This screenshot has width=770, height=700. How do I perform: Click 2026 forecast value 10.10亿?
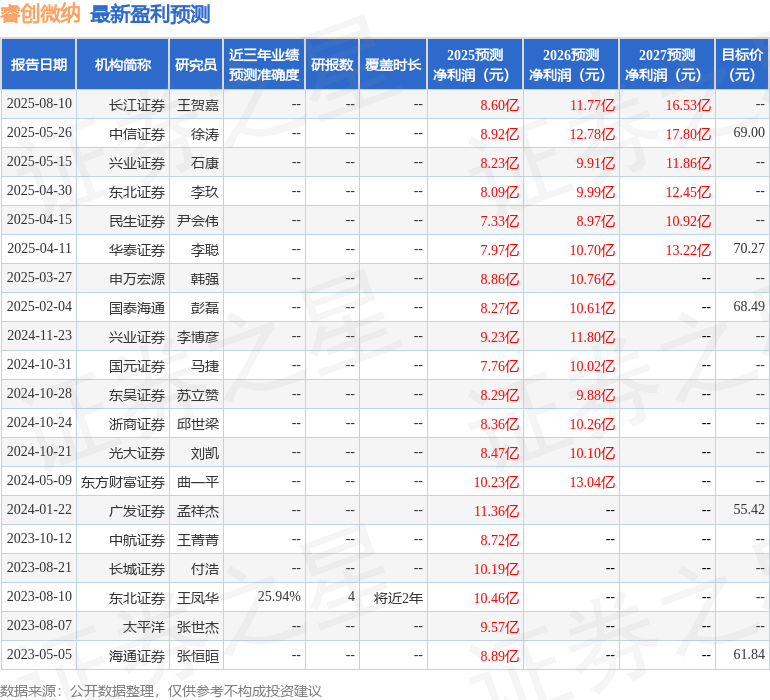click(592, 453)
